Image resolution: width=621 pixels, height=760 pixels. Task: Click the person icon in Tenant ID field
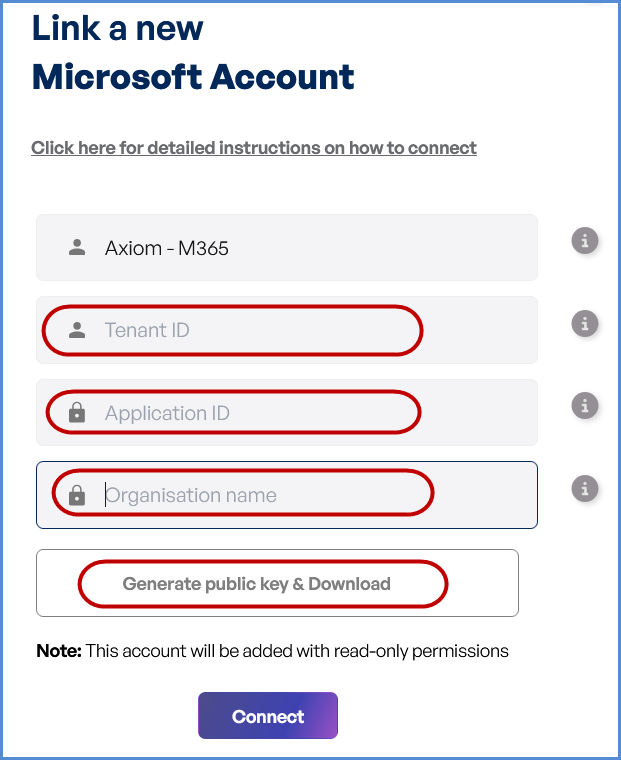[x=77, y=330]
